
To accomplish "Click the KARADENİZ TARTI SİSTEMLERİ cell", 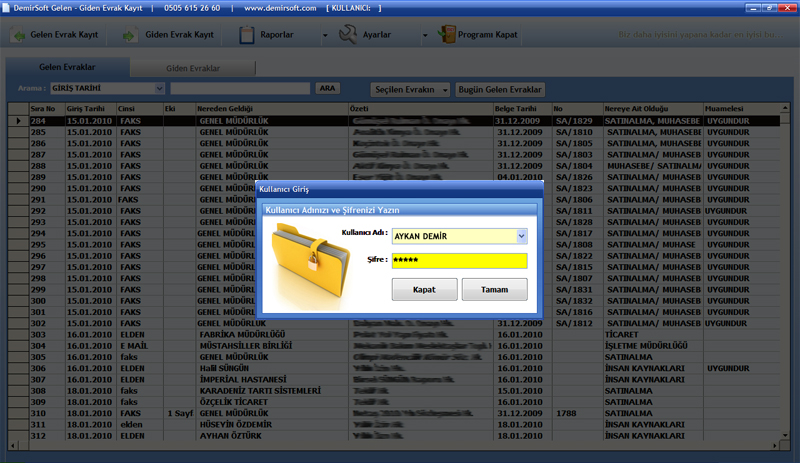I will 272,391.
